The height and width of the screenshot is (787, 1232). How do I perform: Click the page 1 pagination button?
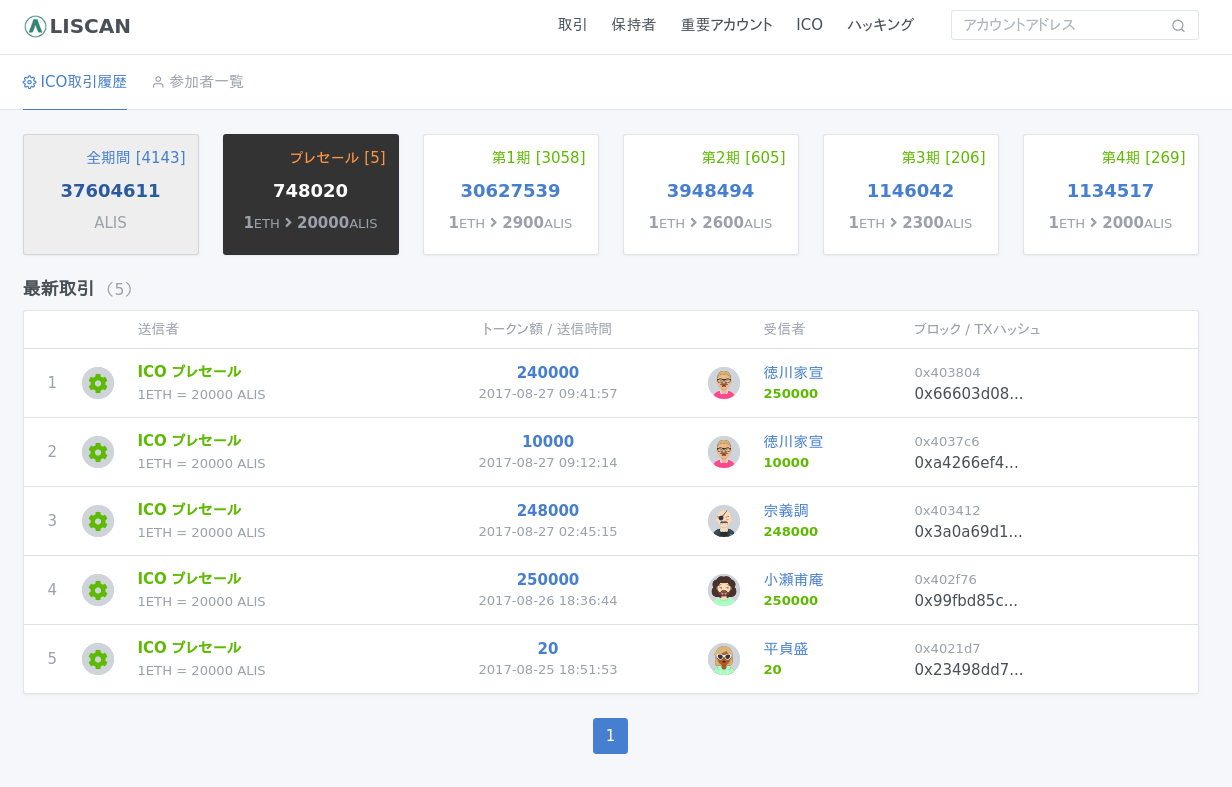pyautogui.click(x=610, y=736)
